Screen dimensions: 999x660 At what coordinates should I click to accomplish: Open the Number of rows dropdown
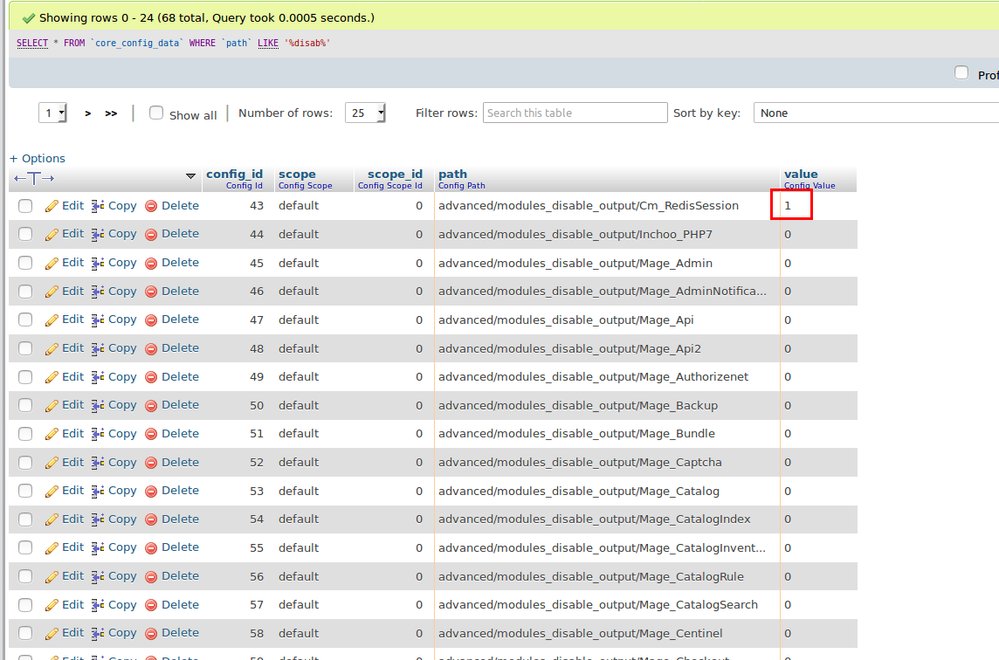(x=366, y=113)
